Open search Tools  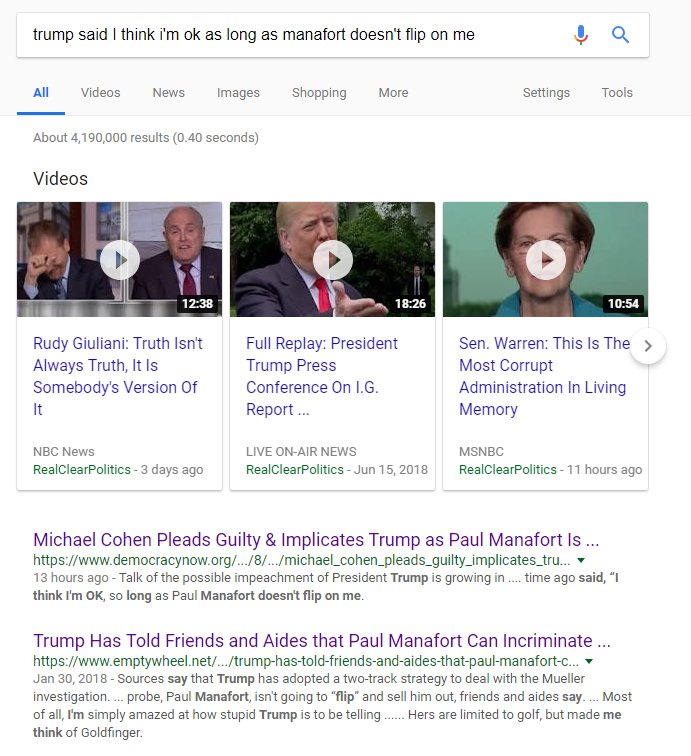coord(617,93)
